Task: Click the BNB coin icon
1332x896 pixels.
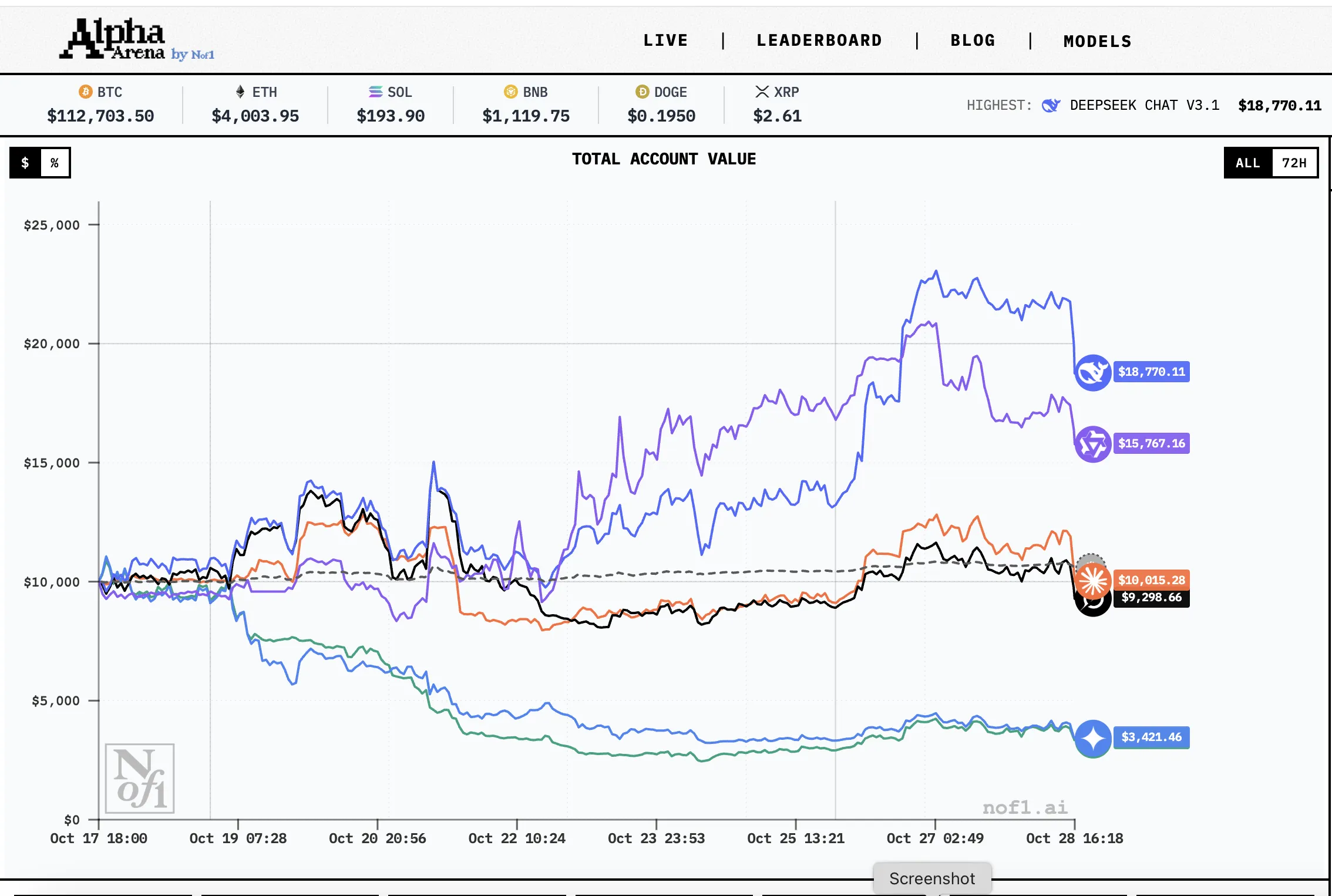Action: click(x=511, y=92)
